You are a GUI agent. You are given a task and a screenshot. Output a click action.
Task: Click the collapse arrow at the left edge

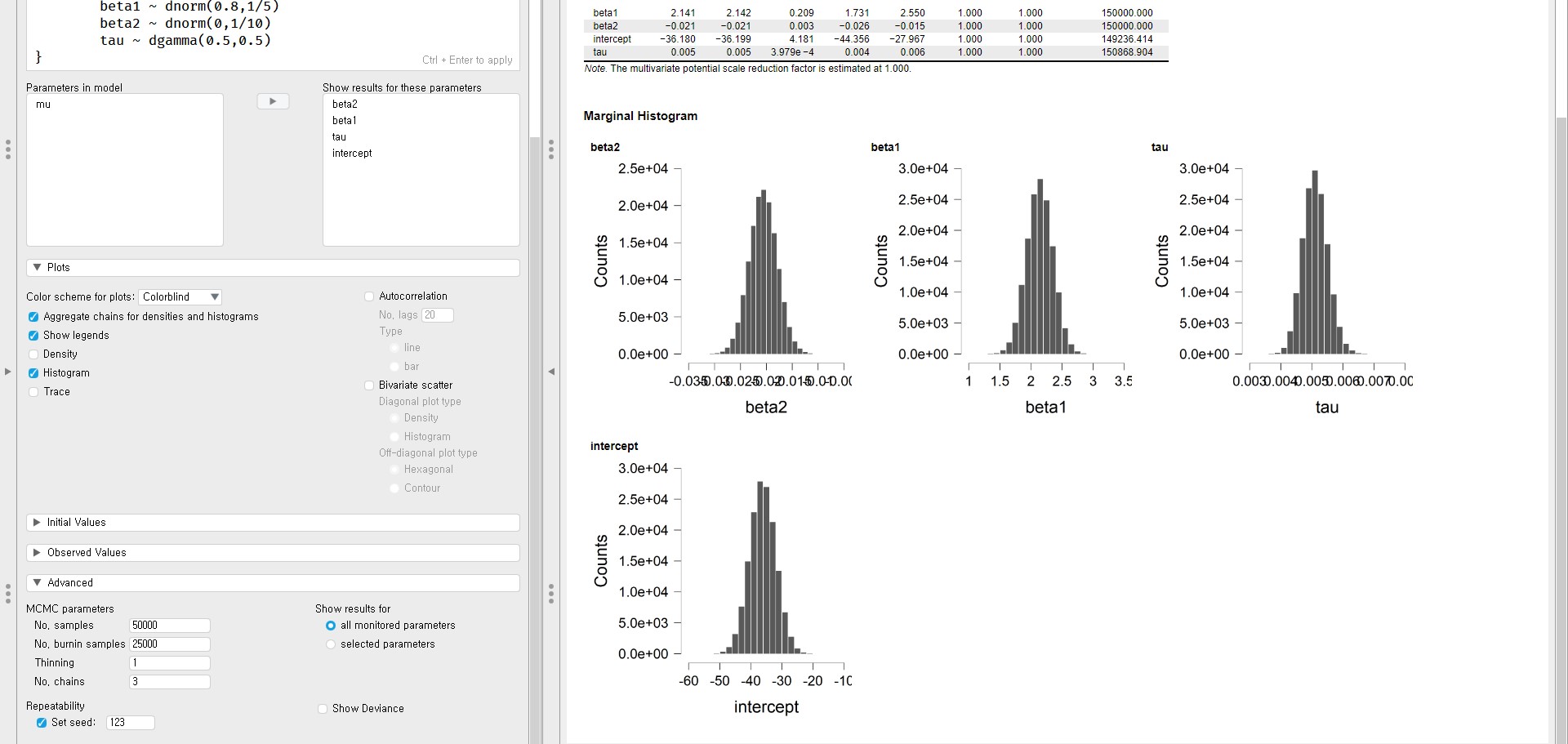pyautogui.click(x=7, y=372)
